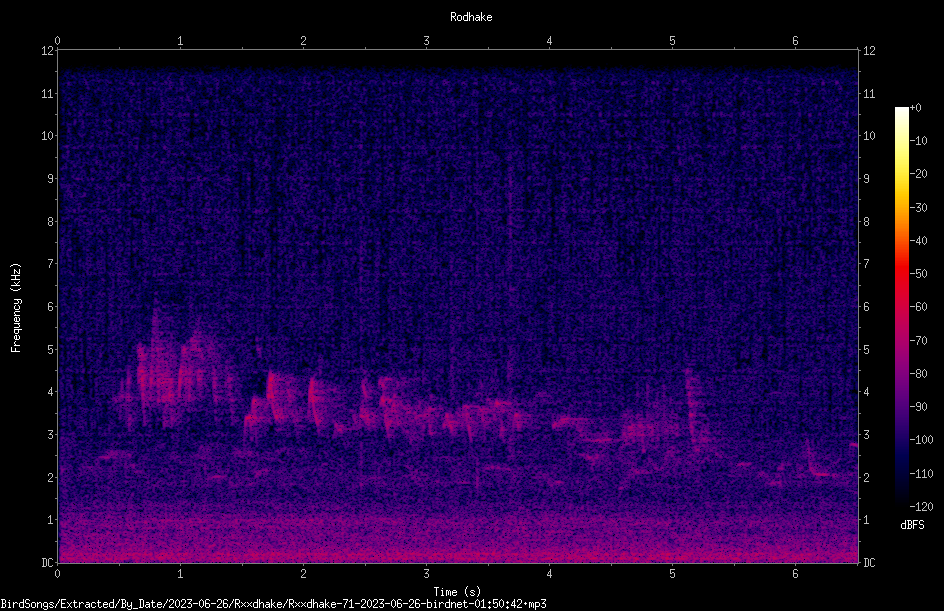944x611 pixels.
Task: Click the "8" tick on the right frequency axis
Action: point(866,222)
